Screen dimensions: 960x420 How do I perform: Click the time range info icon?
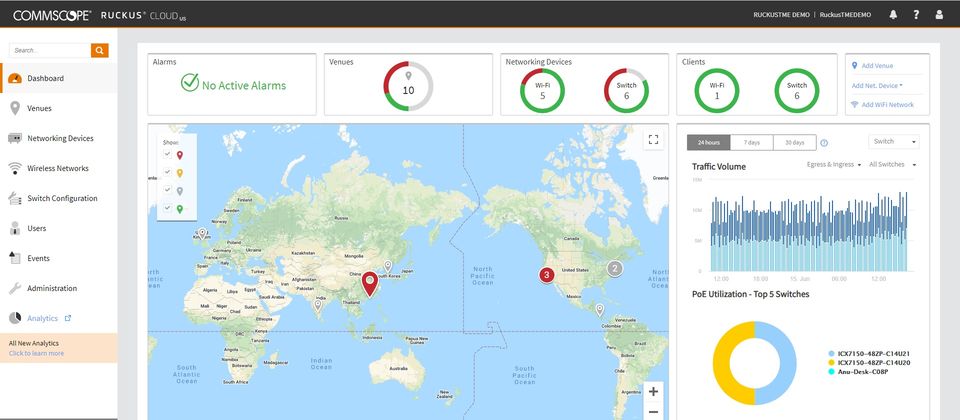point(824,143)
